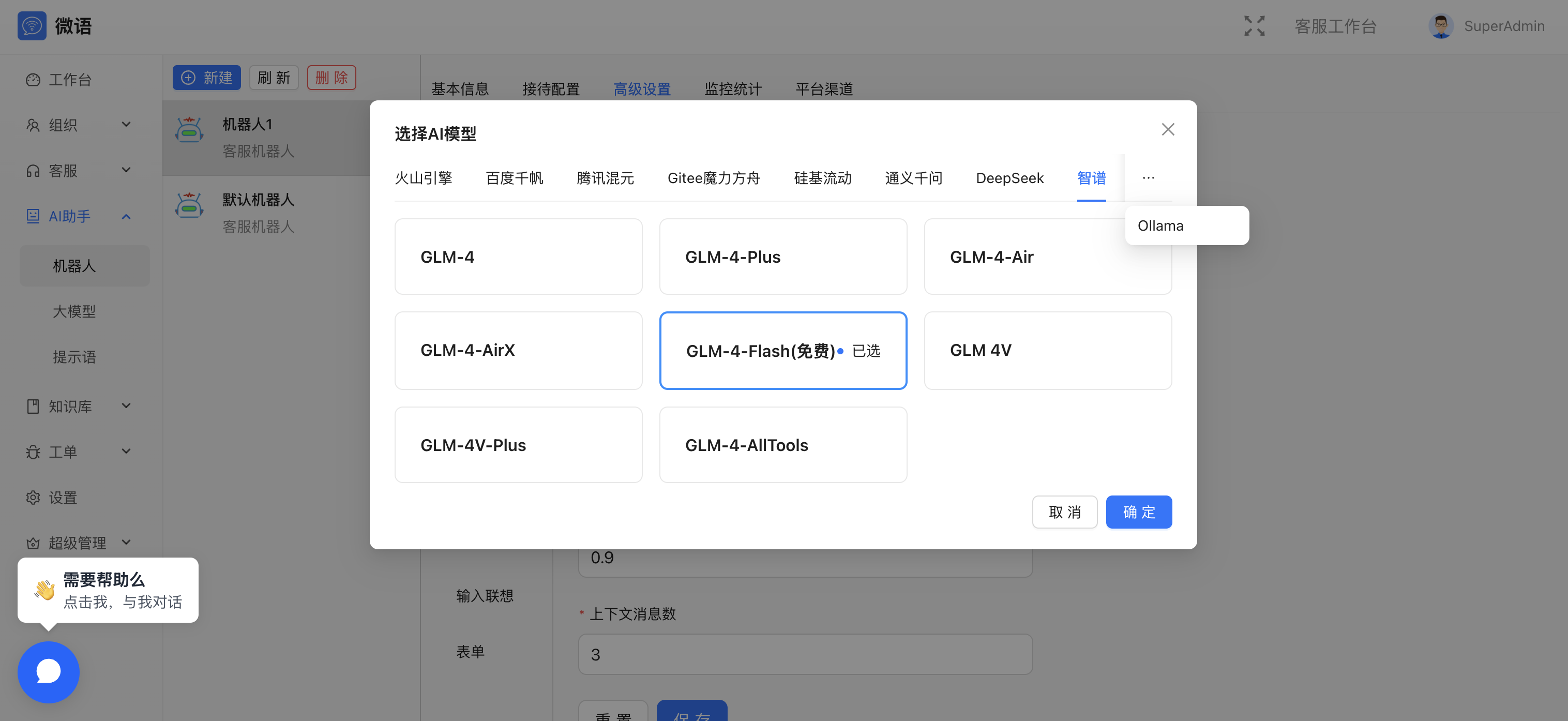Select 输入联想 in settings side list
The height and width of the screenshot is (721, 1568).
[485, 595]
